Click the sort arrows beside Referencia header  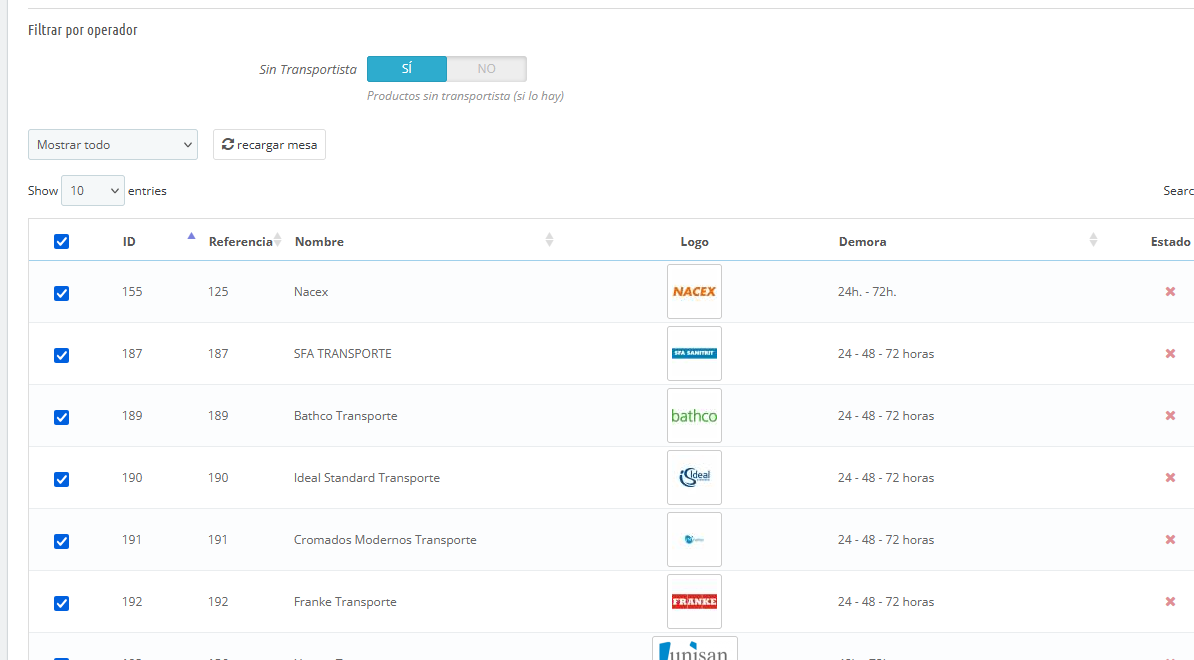click(278, 241)
